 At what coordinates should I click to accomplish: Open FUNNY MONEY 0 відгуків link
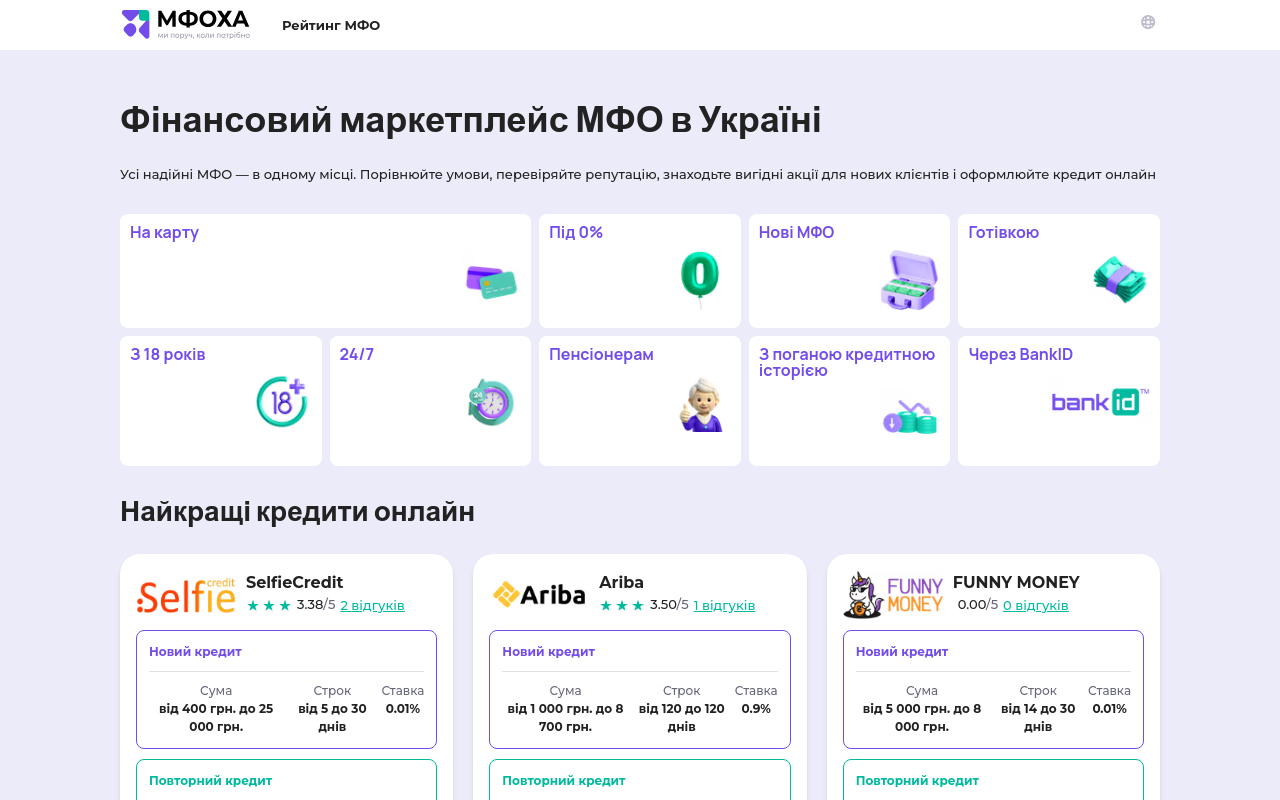coord(1036,605)
